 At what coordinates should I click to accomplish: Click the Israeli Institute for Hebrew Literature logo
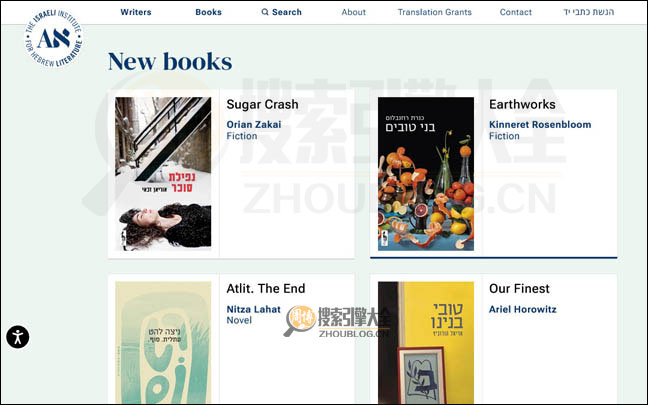point(54,38)
